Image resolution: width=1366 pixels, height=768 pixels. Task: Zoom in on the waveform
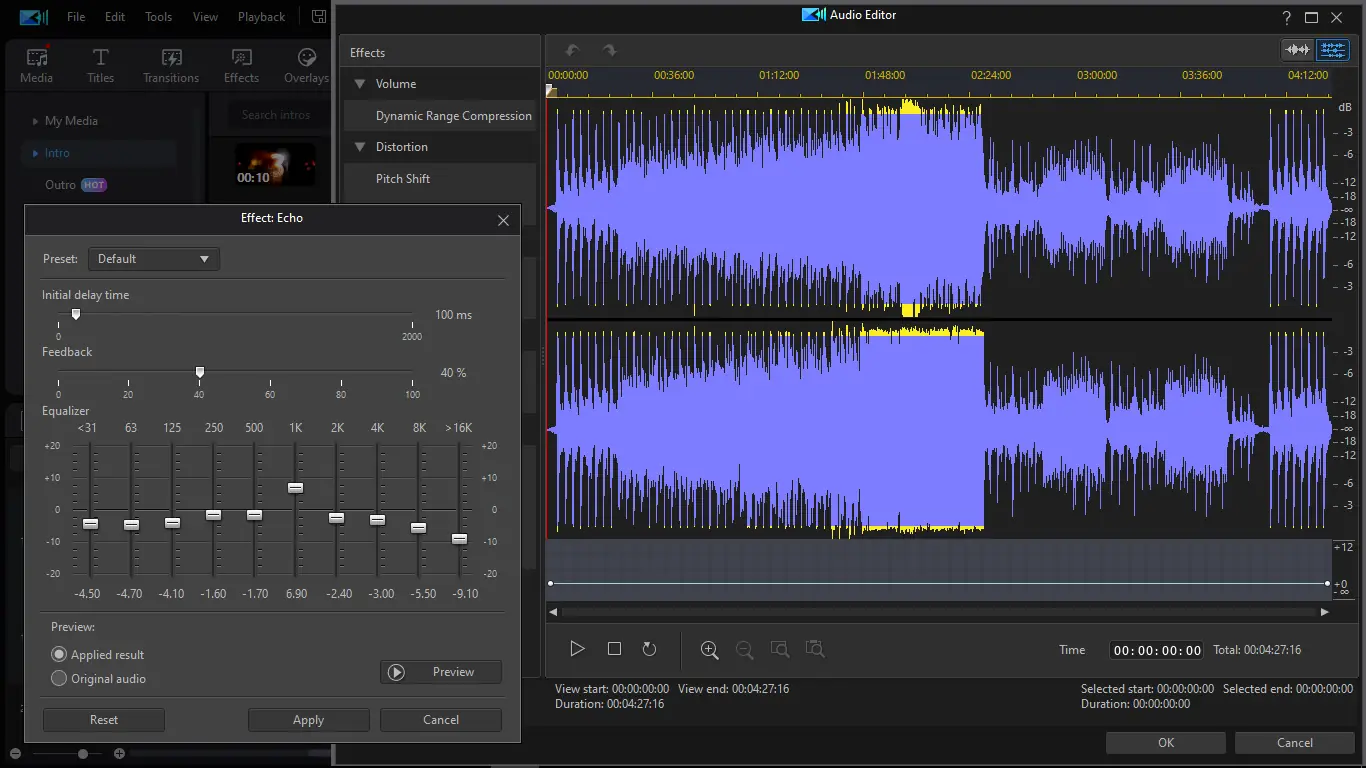709,650
